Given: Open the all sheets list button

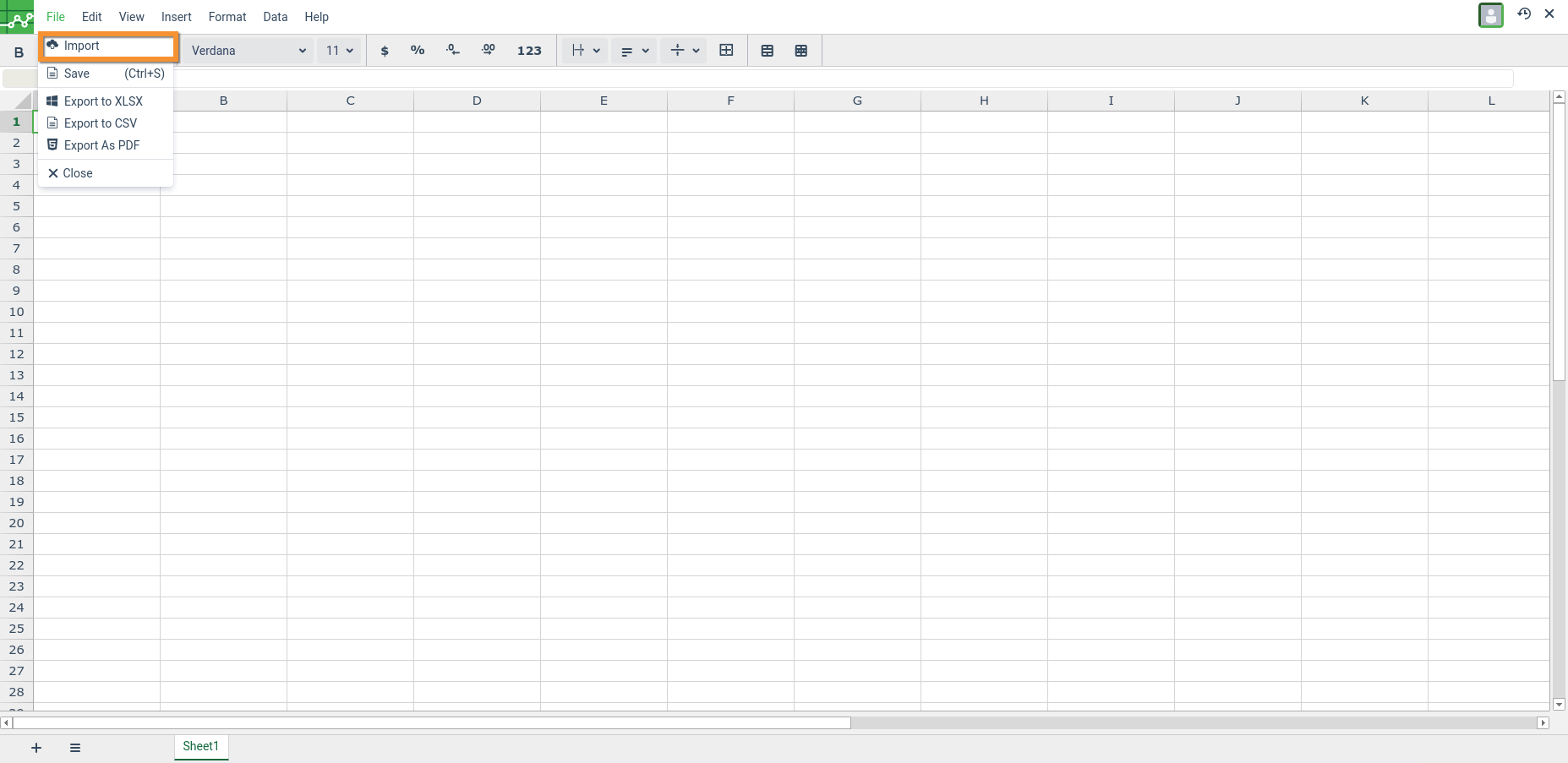Looking at the screenshot, I should tap(75, 748).
